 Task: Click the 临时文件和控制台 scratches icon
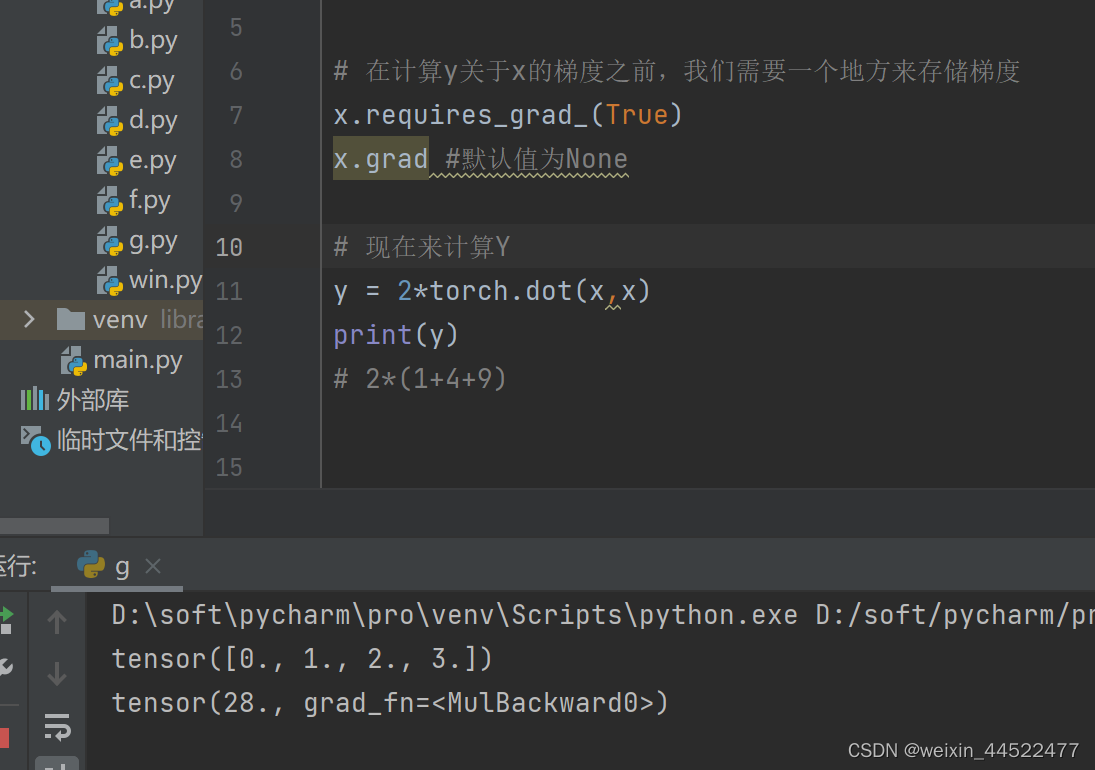click(x=35, y=440)
